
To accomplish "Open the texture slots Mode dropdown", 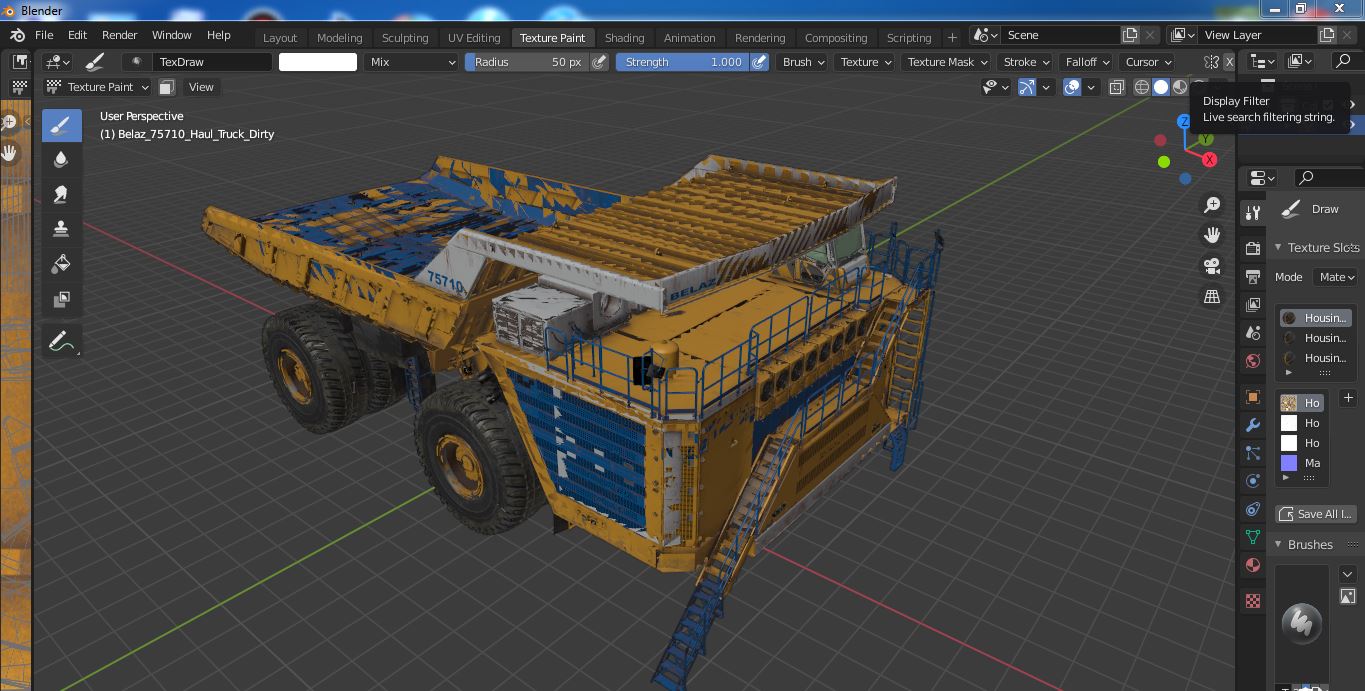I will coord(1337,277).
